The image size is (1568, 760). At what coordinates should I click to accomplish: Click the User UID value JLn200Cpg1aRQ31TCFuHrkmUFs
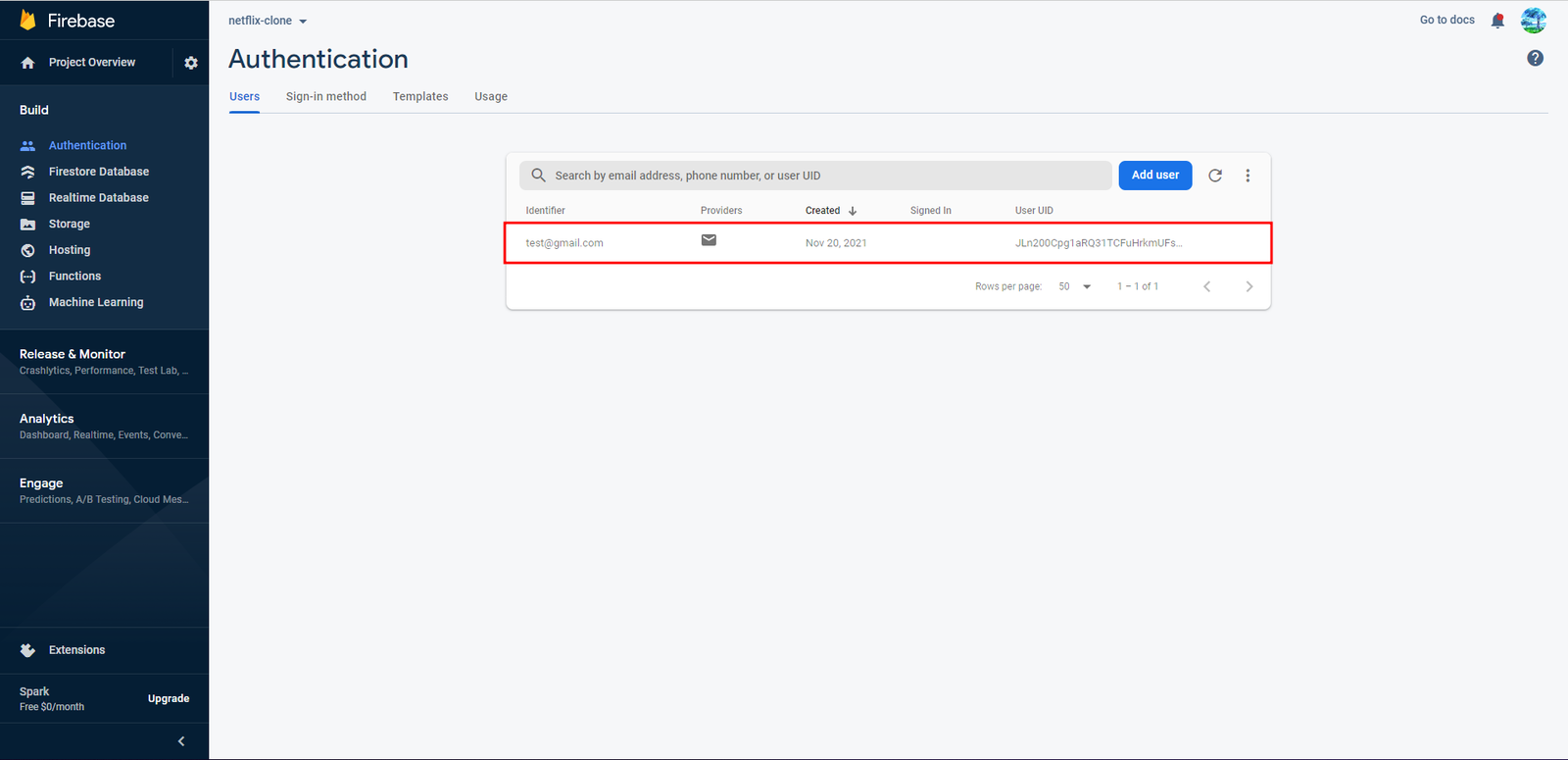pyautogui.click(x=1099, y=243)
